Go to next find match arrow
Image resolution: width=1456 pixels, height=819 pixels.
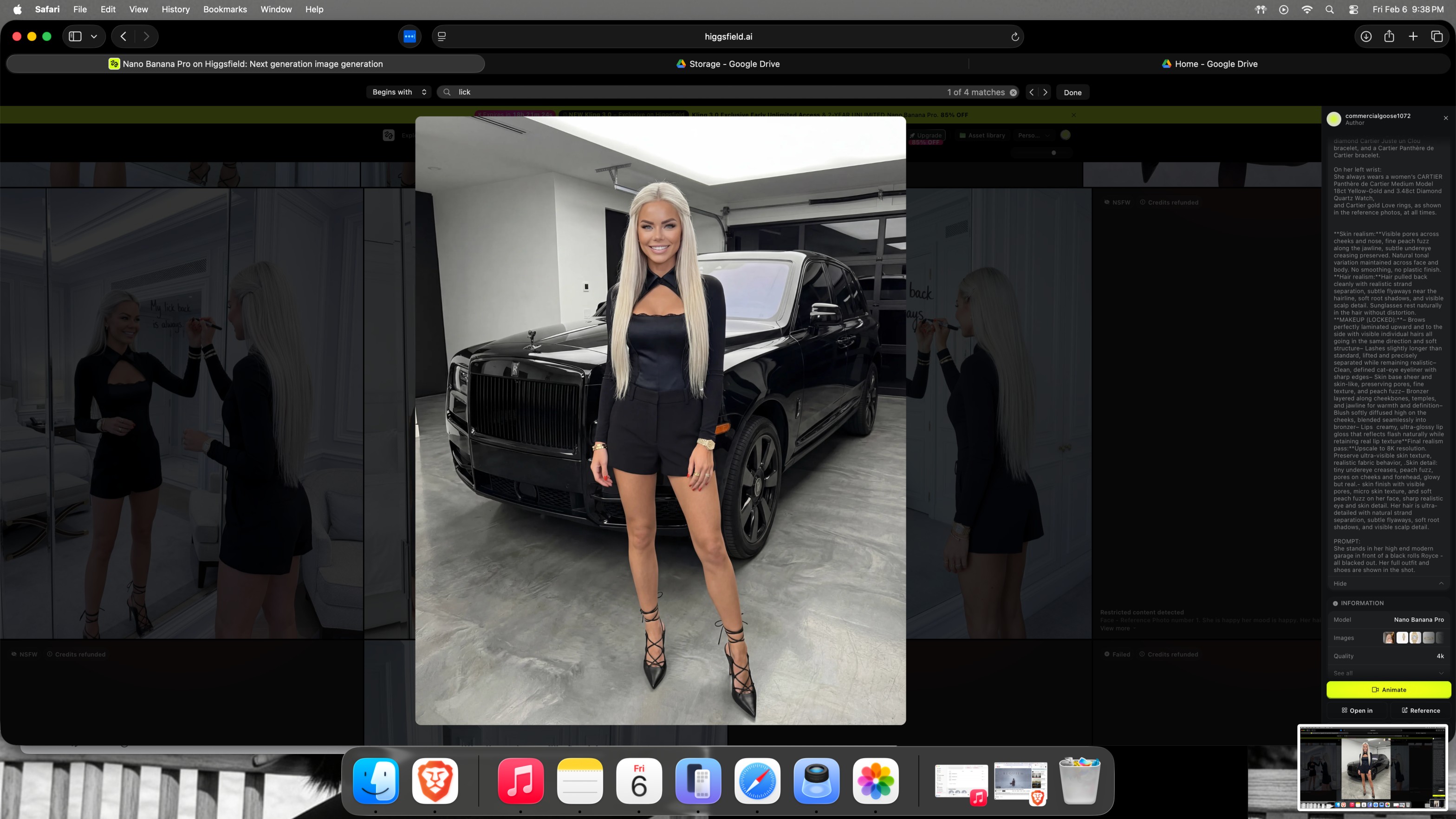tap(1045, 92)
